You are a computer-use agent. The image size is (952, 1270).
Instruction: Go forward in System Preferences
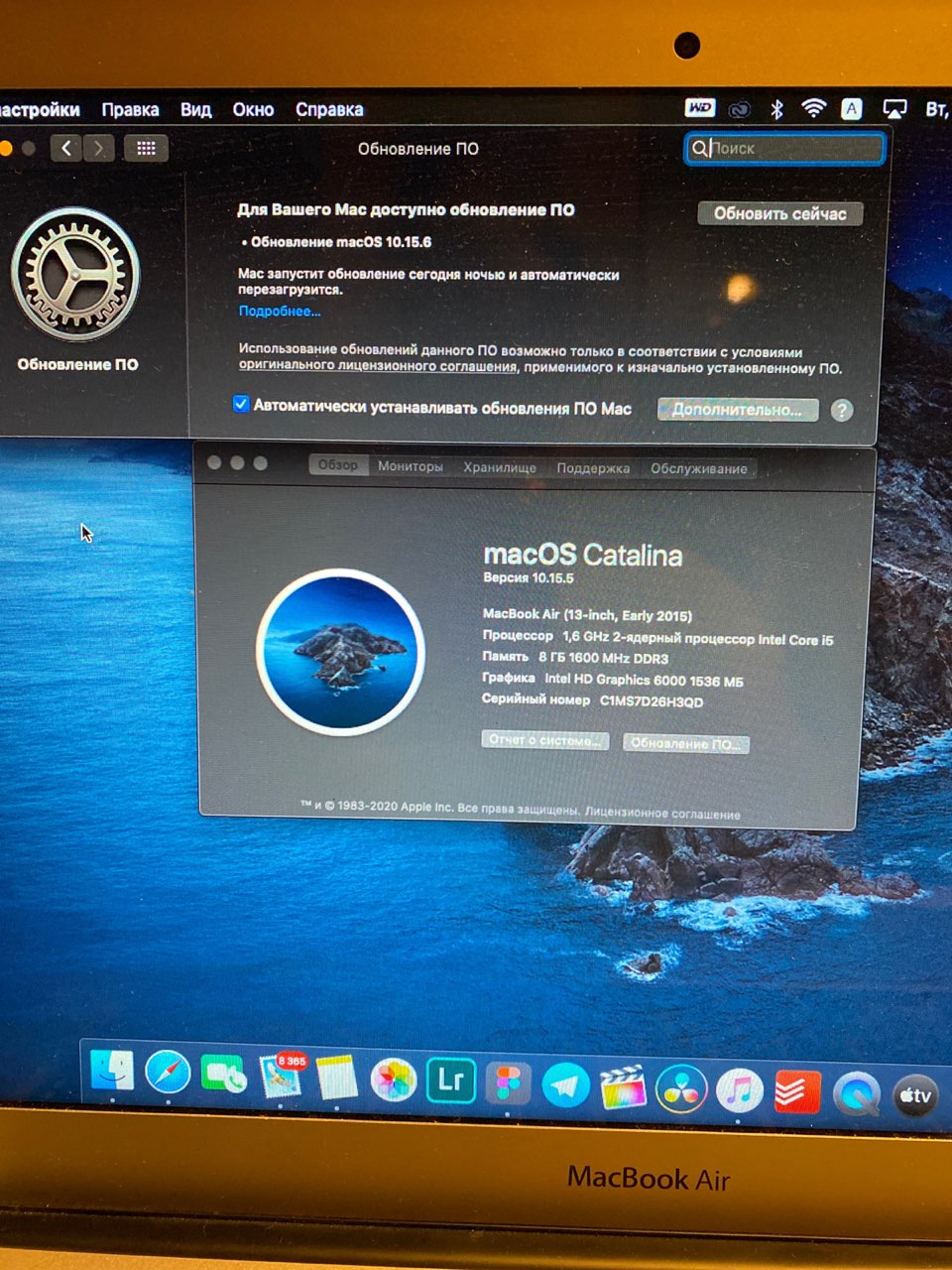tap(98, 149)
